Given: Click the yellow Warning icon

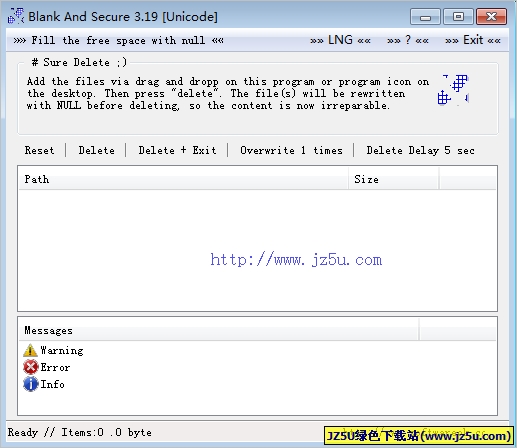Looking at the screenshot, I should point(30,350).
